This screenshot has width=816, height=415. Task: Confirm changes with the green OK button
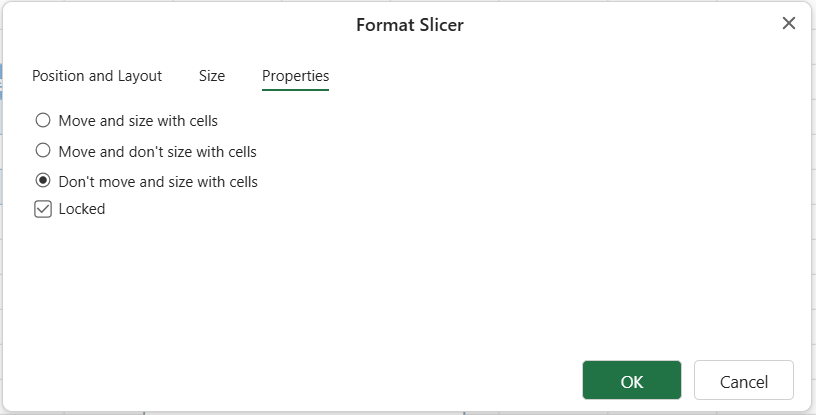632,380
